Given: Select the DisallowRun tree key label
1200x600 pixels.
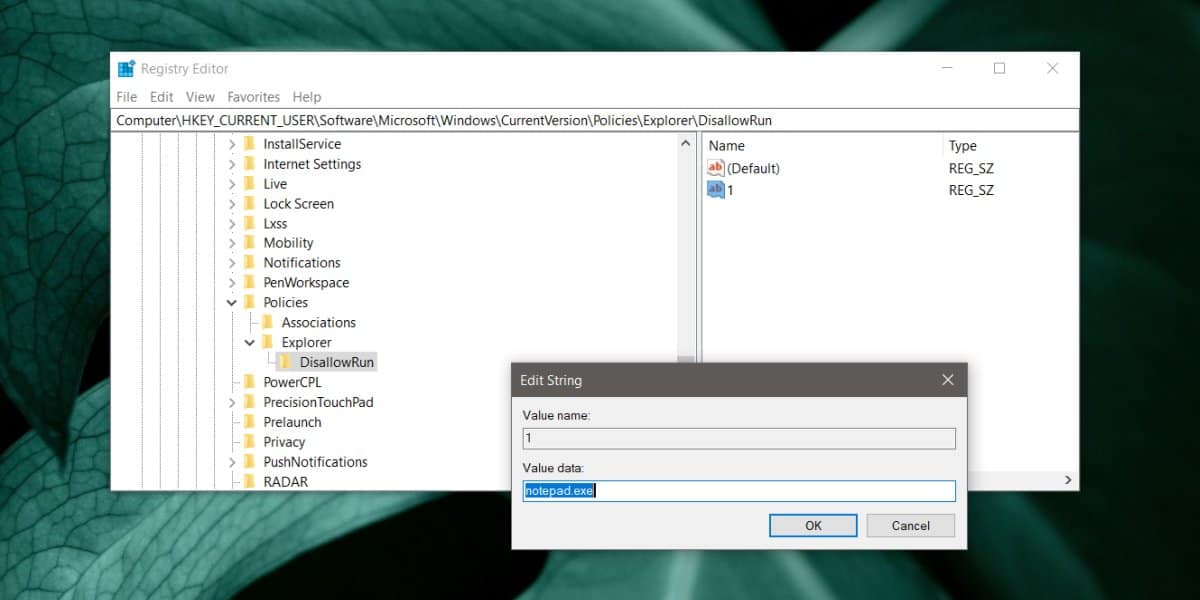Looking at the screenshot, I should [337, 362].
